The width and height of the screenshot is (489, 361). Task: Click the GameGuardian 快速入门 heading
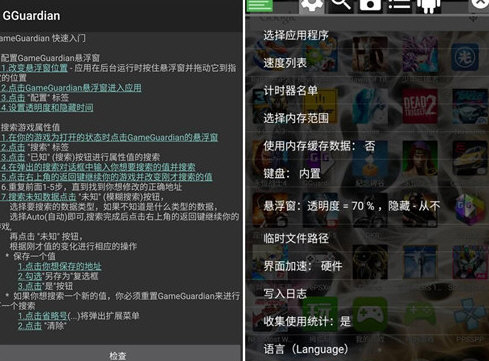43,38
